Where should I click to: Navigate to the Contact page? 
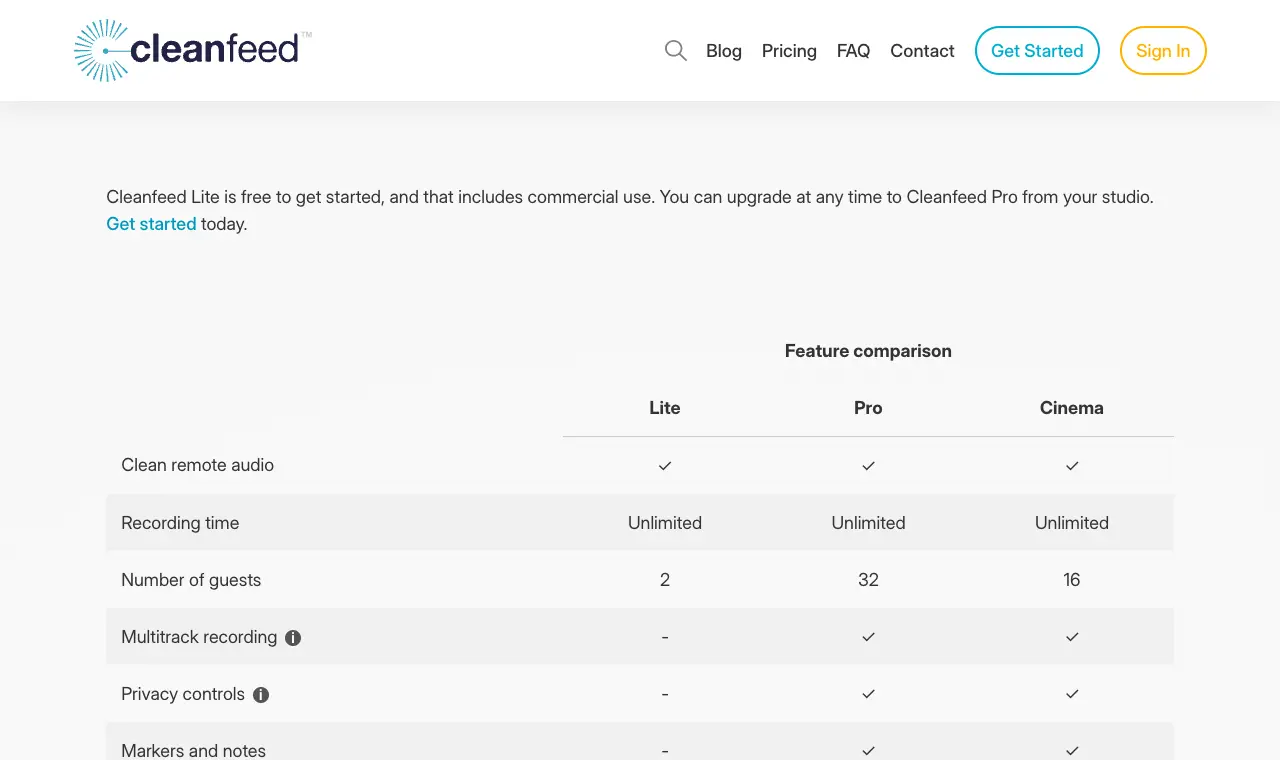pos(922,51)
